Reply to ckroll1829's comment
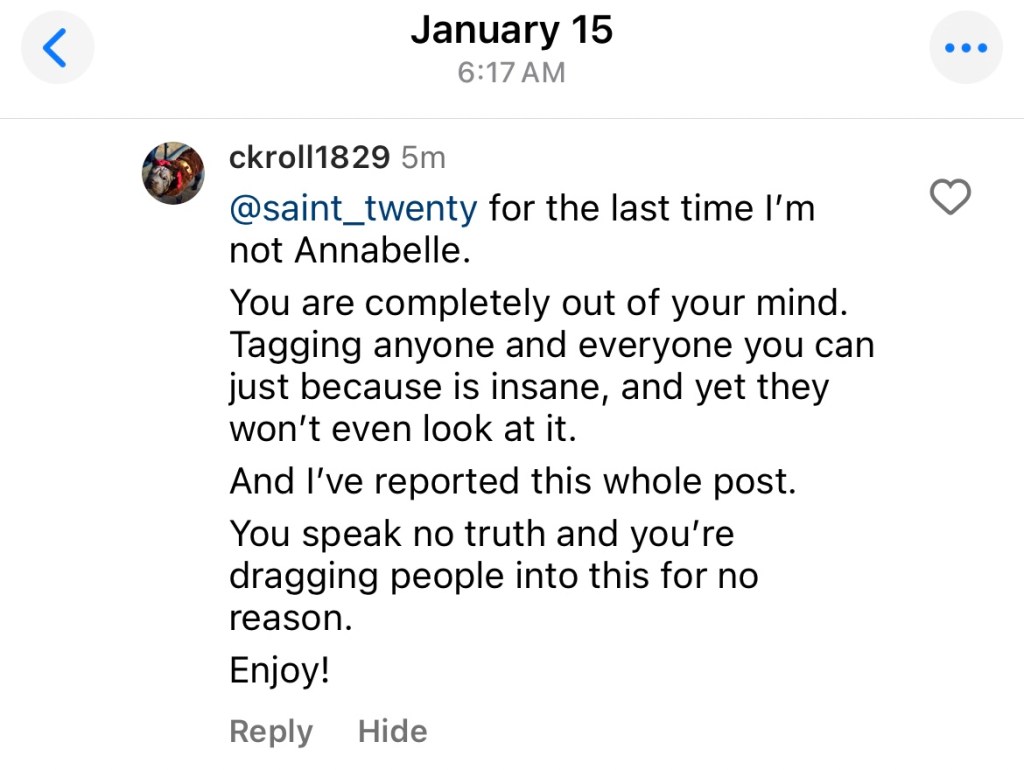The image size is (1024, 770). click(270, 732)
